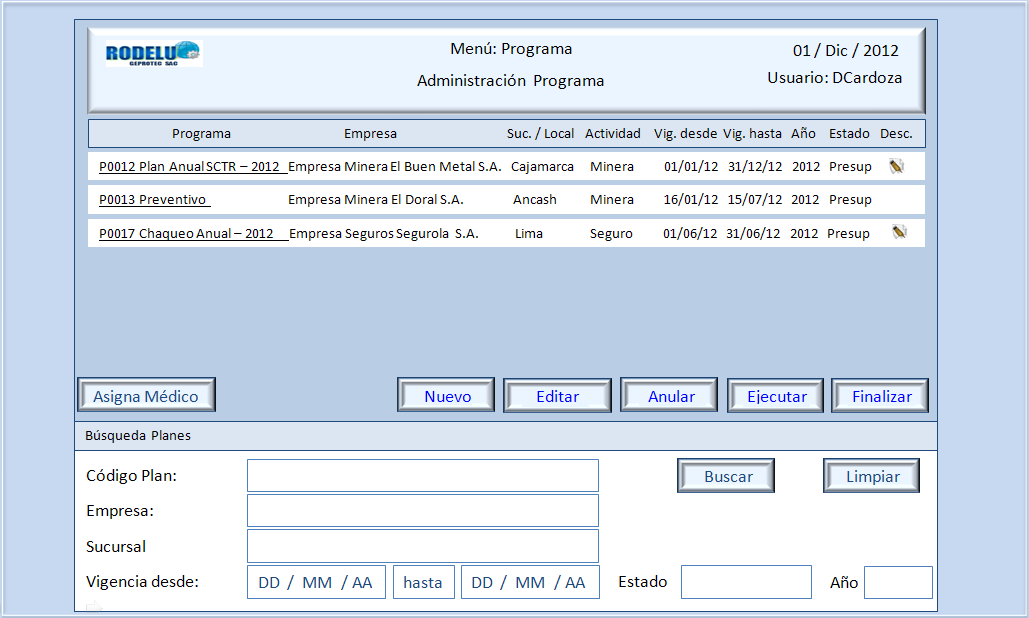
Task: Focus the Estado search input field
Action: 746,582
